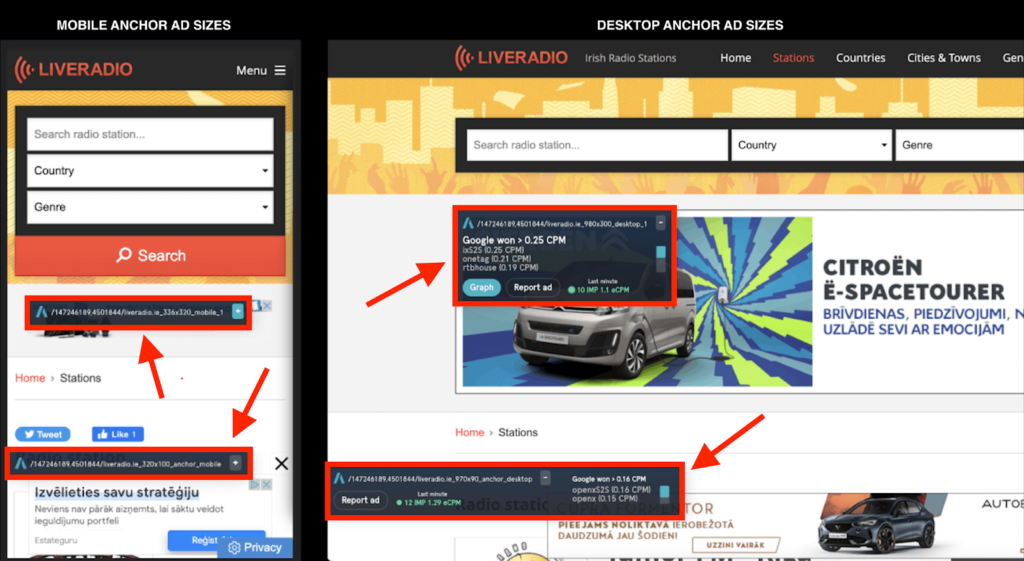This screenshot has height=561, width=1024.
Task: Click the Stations breadcrumb in desktop view
Action: pos(518,432)
